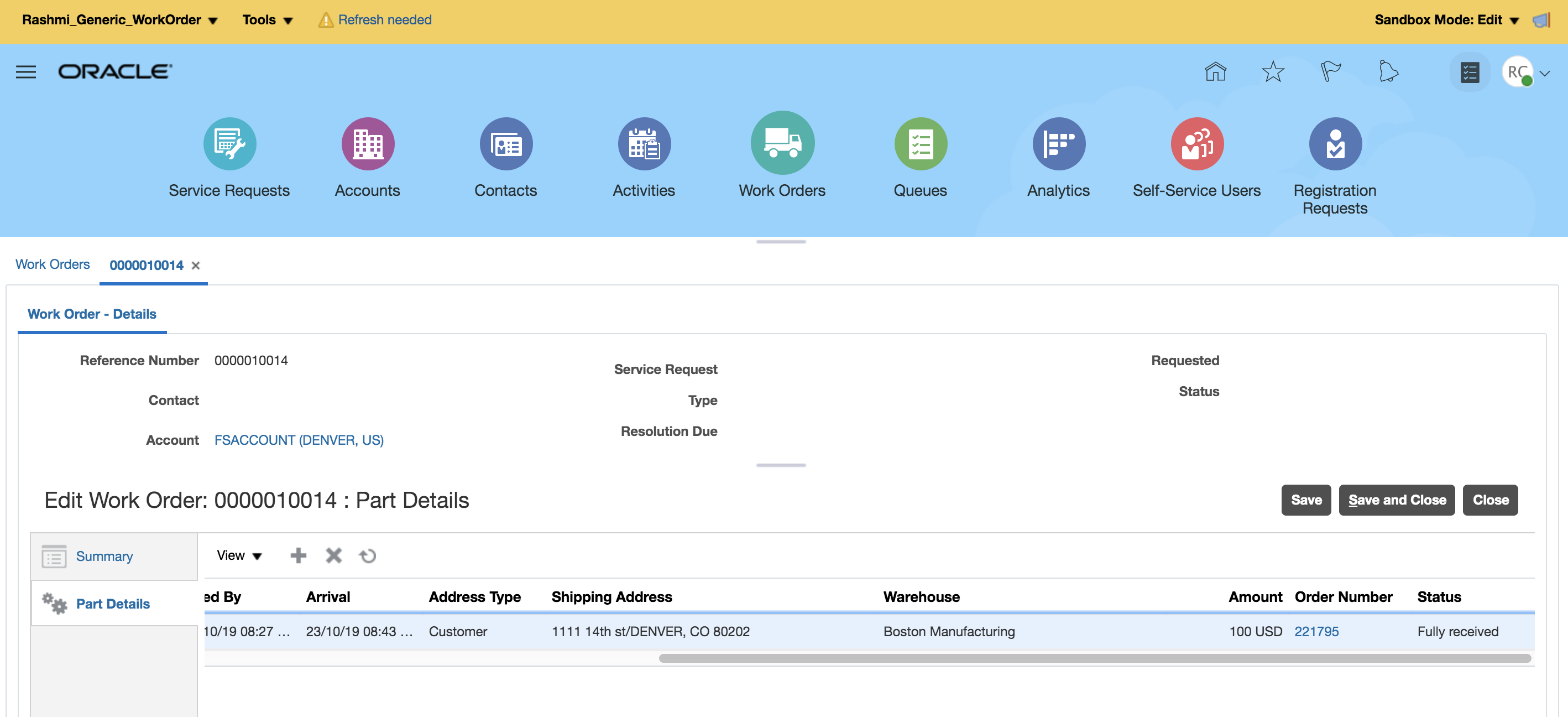Open the Tools dropdown menu
This screenshot has height=717, width=1568.
pos(267,19)
